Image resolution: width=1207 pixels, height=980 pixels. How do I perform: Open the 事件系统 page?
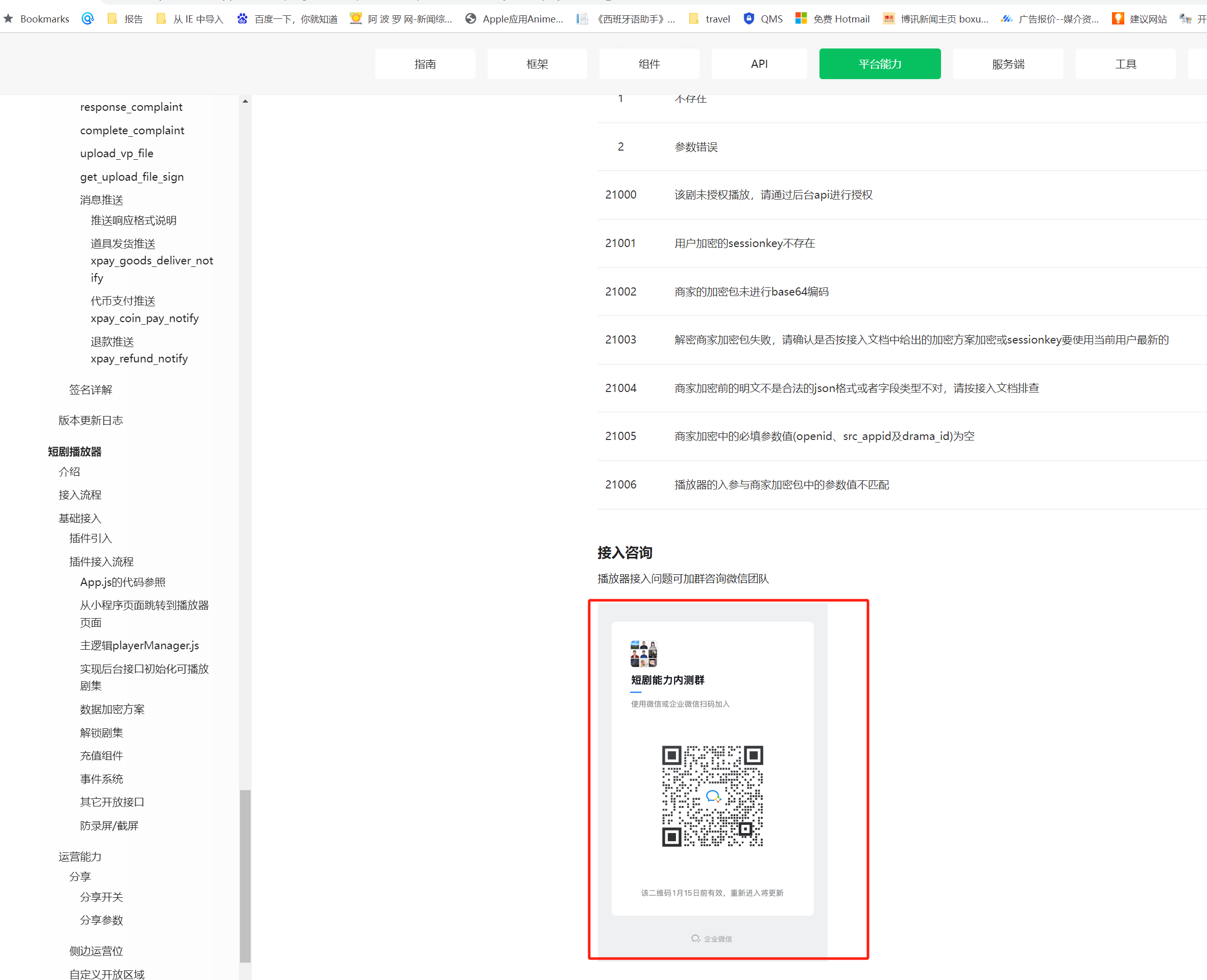pyautogui.click(x=102, y=779)
